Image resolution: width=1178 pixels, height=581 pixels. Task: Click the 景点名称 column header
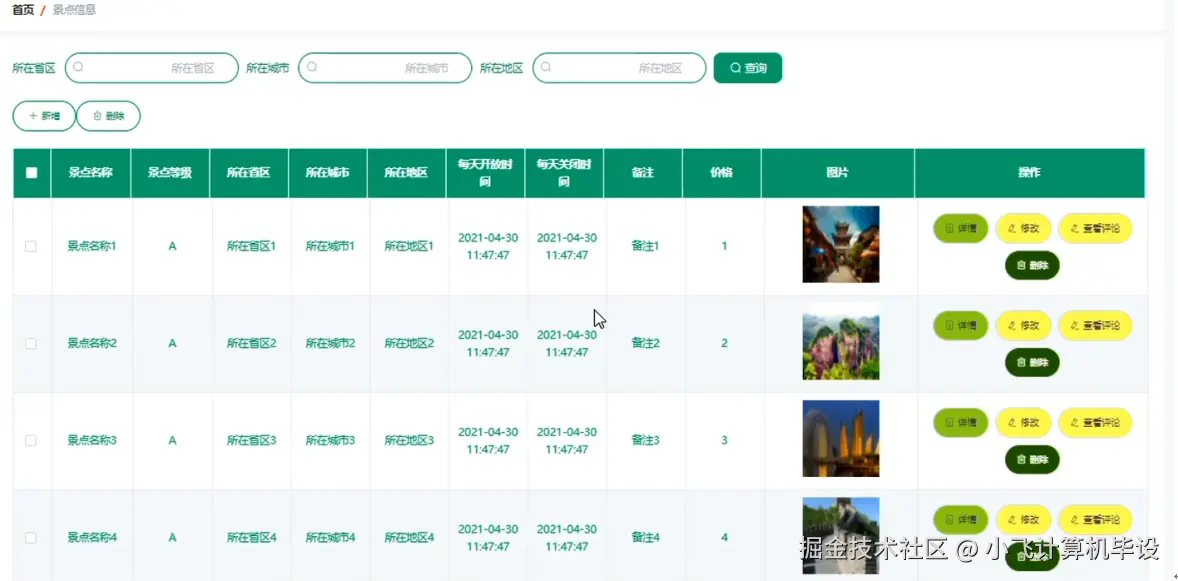[x=91, y=173]
